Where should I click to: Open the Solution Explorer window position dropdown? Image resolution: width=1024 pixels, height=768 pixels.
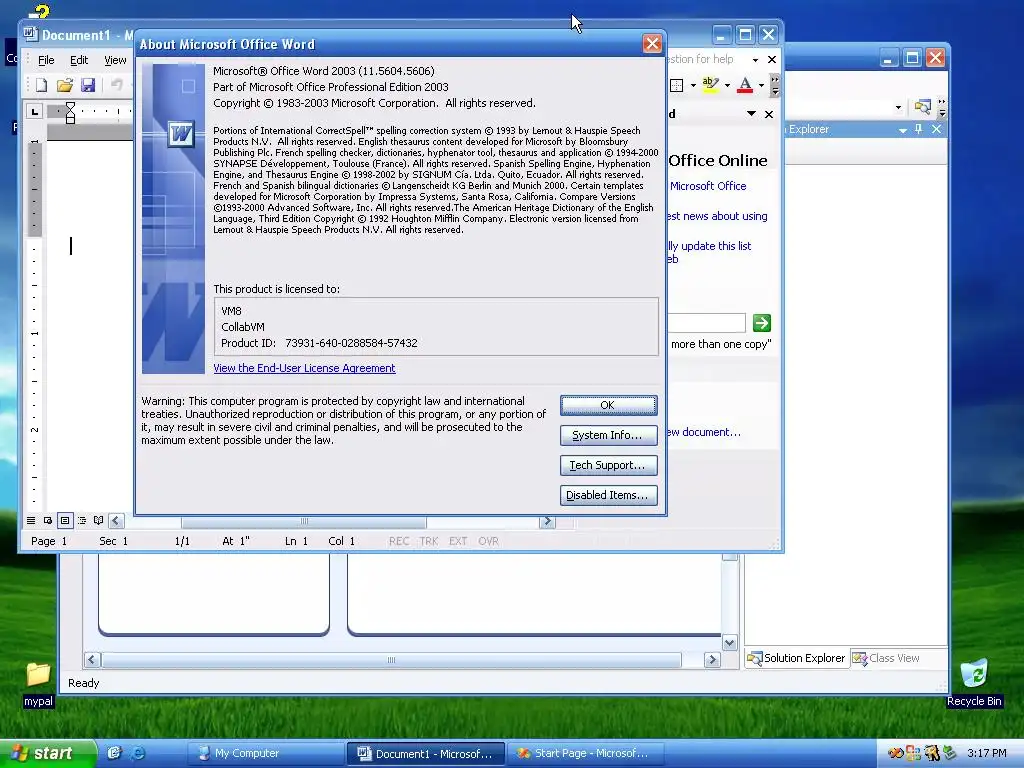point(903,130)
